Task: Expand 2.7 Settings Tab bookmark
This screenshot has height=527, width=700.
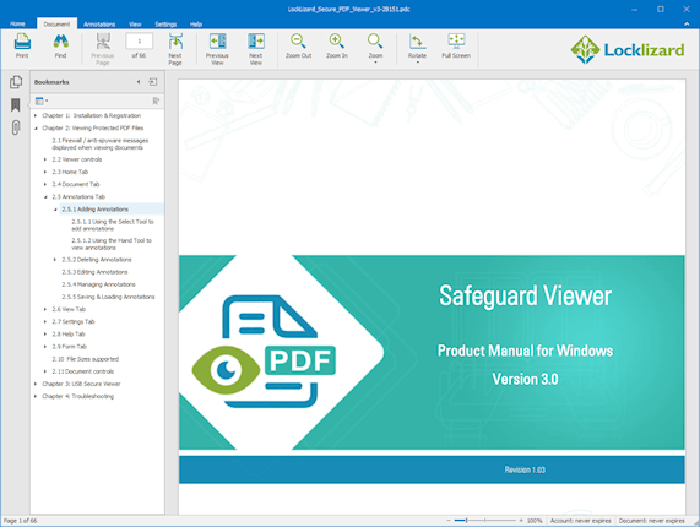Action: click(x=45, y=322)
